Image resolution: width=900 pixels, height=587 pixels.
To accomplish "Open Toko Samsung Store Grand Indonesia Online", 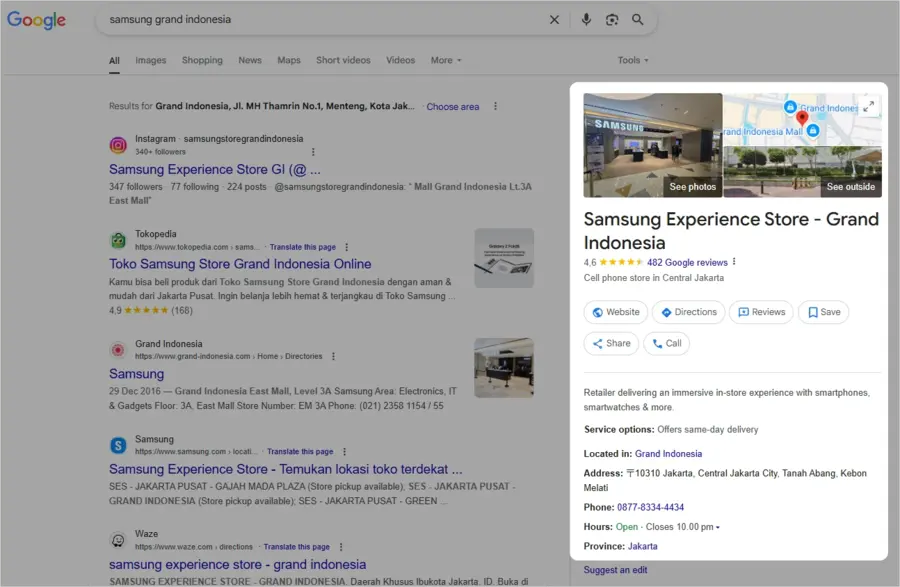I will point(240,264).
